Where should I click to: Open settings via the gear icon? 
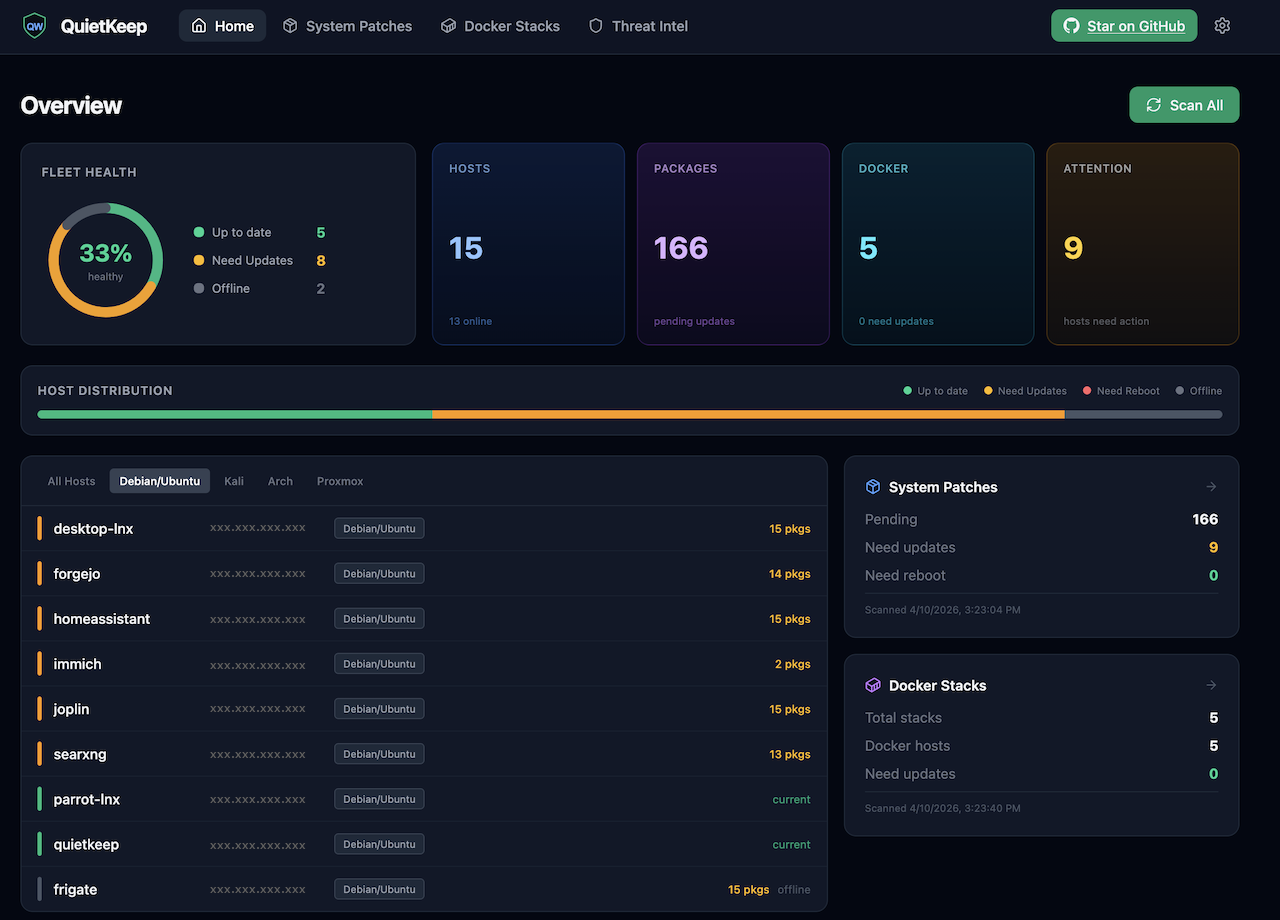[x=1222, y=25]
